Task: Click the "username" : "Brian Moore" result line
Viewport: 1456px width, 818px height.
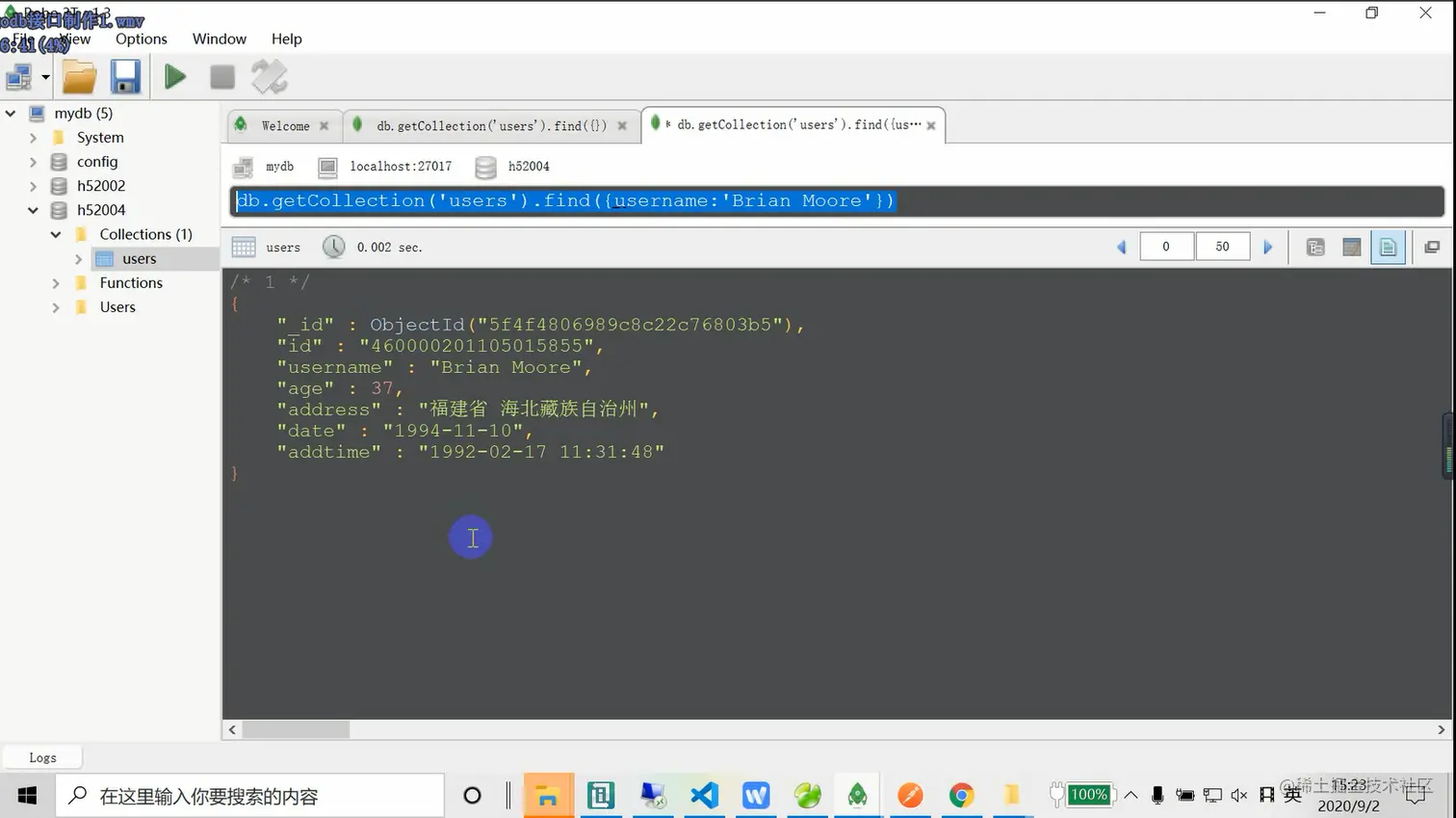Action: click(434, 367)
